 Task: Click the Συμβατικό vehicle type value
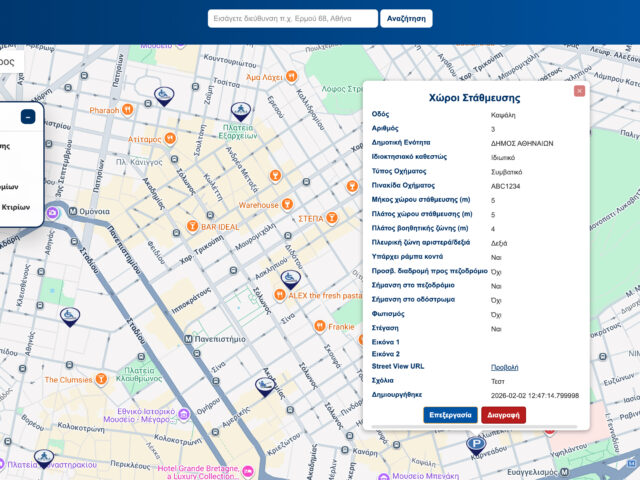pos(507,172)
